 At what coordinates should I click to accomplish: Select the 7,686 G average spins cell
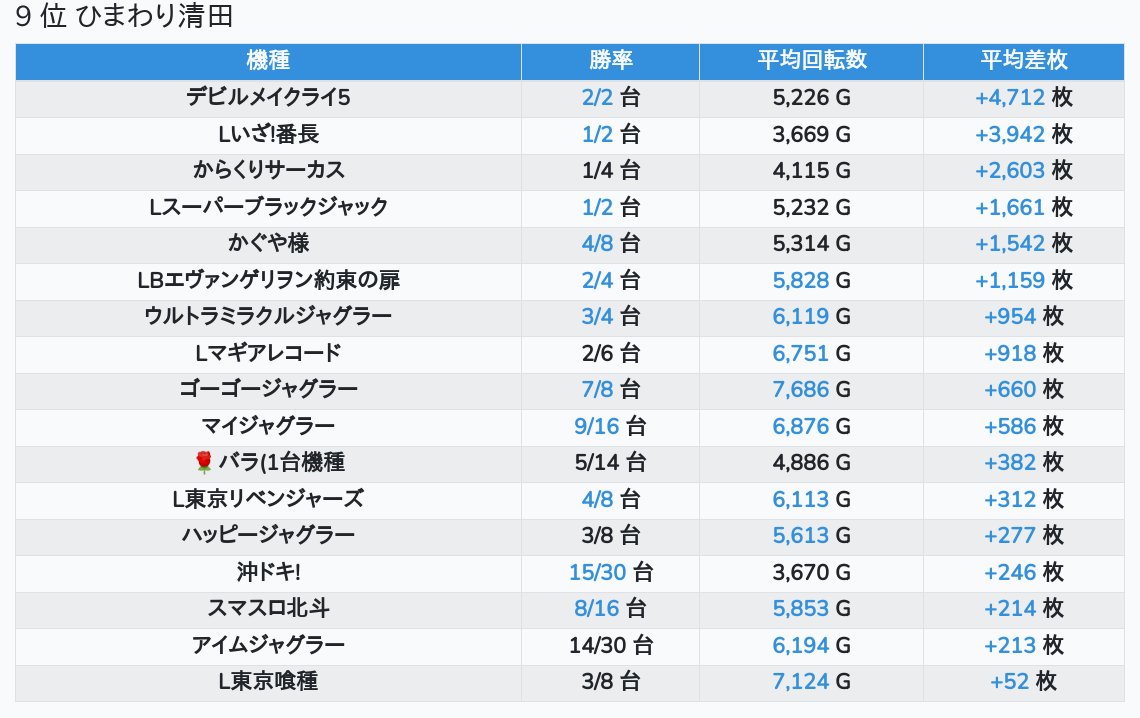coord(811,389)
